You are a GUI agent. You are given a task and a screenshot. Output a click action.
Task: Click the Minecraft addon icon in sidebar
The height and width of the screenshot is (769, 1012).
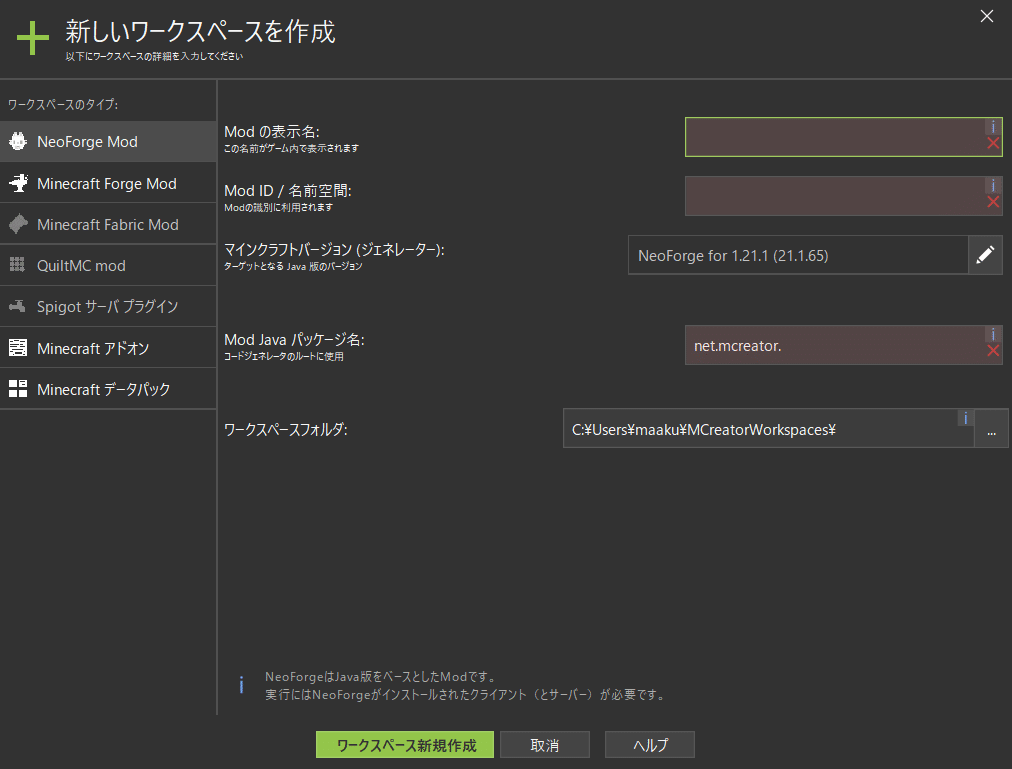coord(18,347)
